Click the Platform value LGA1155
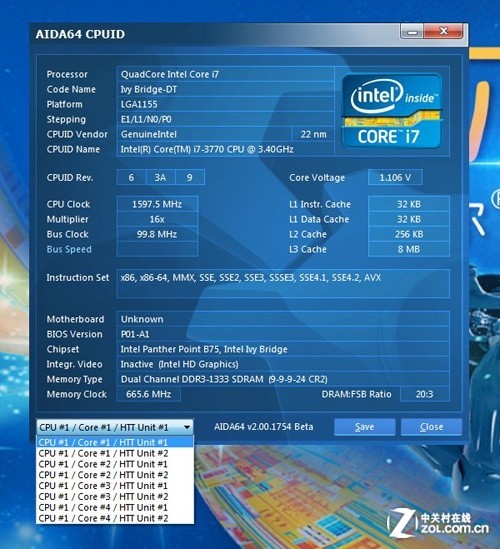Screen dimensions: 500x549 click(x=226, y=104)
